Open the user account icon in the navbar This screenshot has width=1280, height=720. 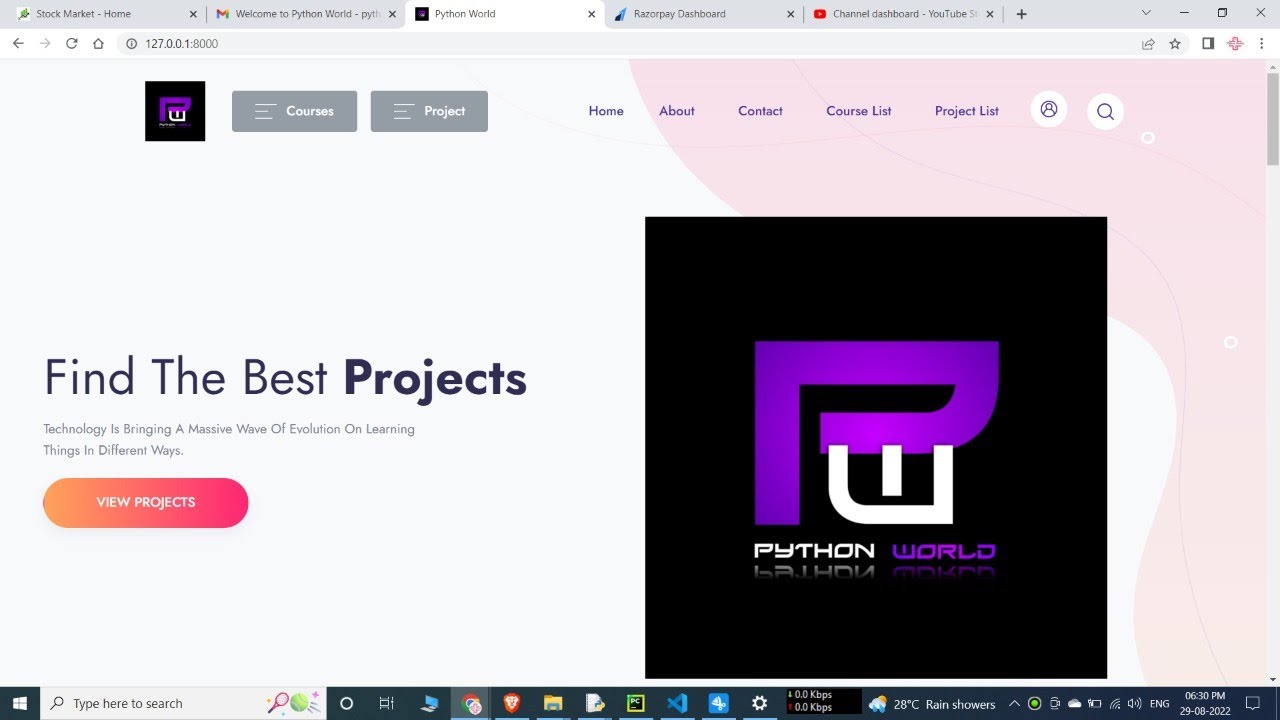[1049, 109]
